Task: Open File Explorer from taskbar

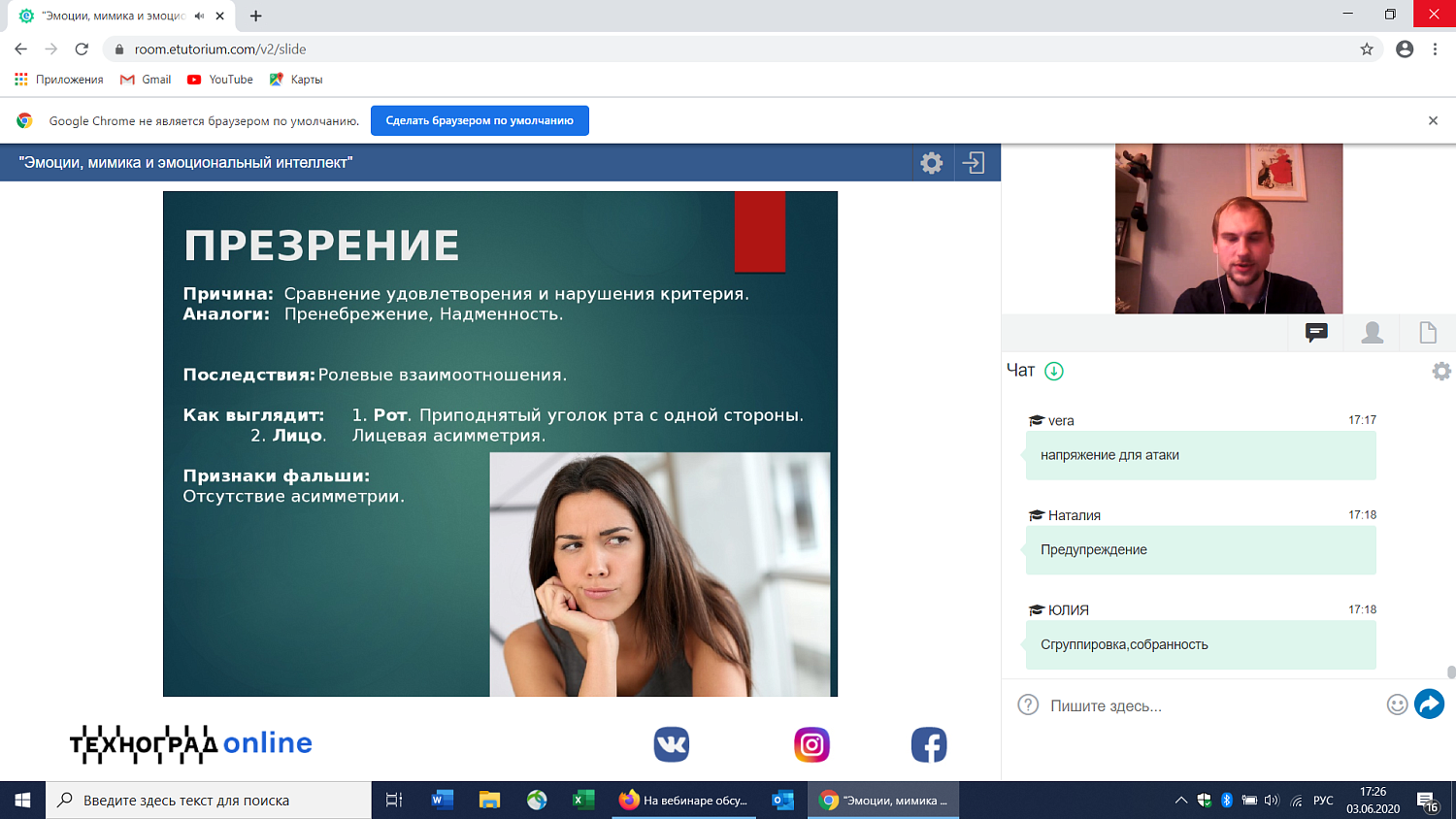Action: 489,801
